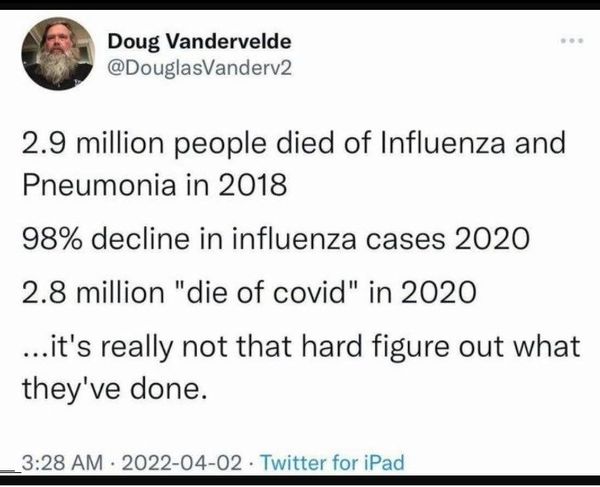Click the '...it's really not that hard' line
Viewport: 600px width, 487px height.
[x=301, y=347]
